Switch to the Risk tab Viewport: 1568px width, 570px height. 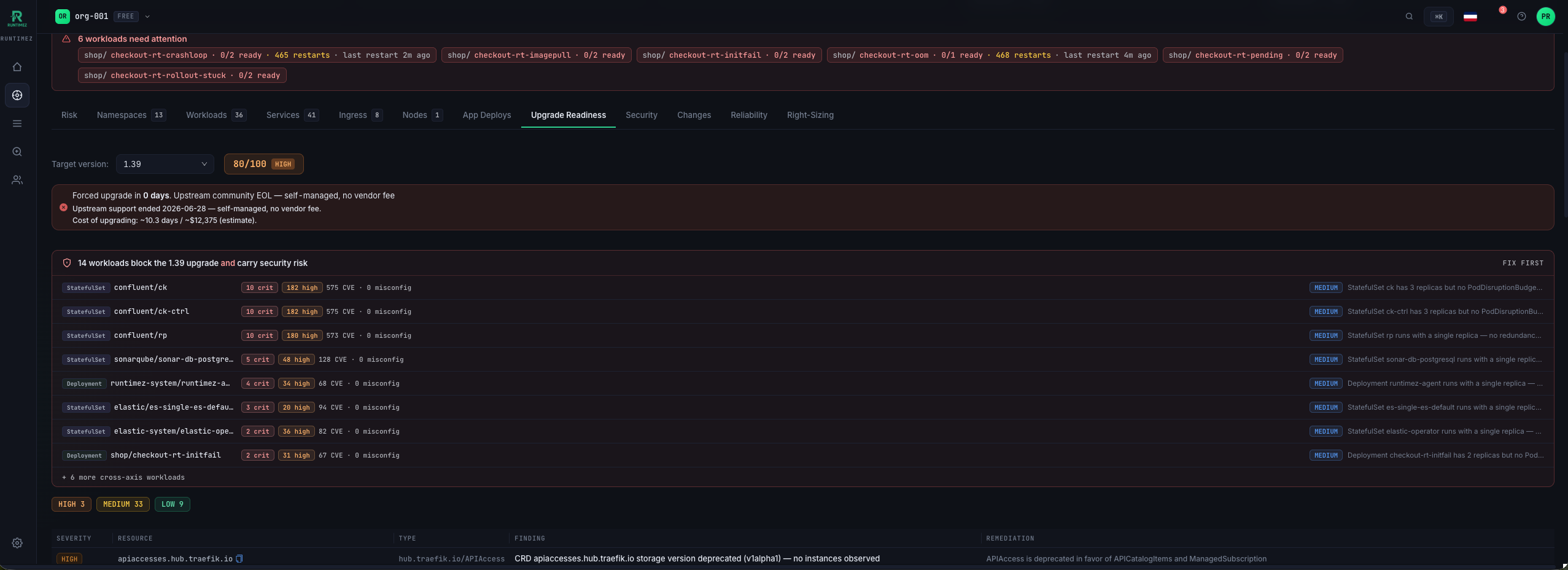tap(69, 115)
